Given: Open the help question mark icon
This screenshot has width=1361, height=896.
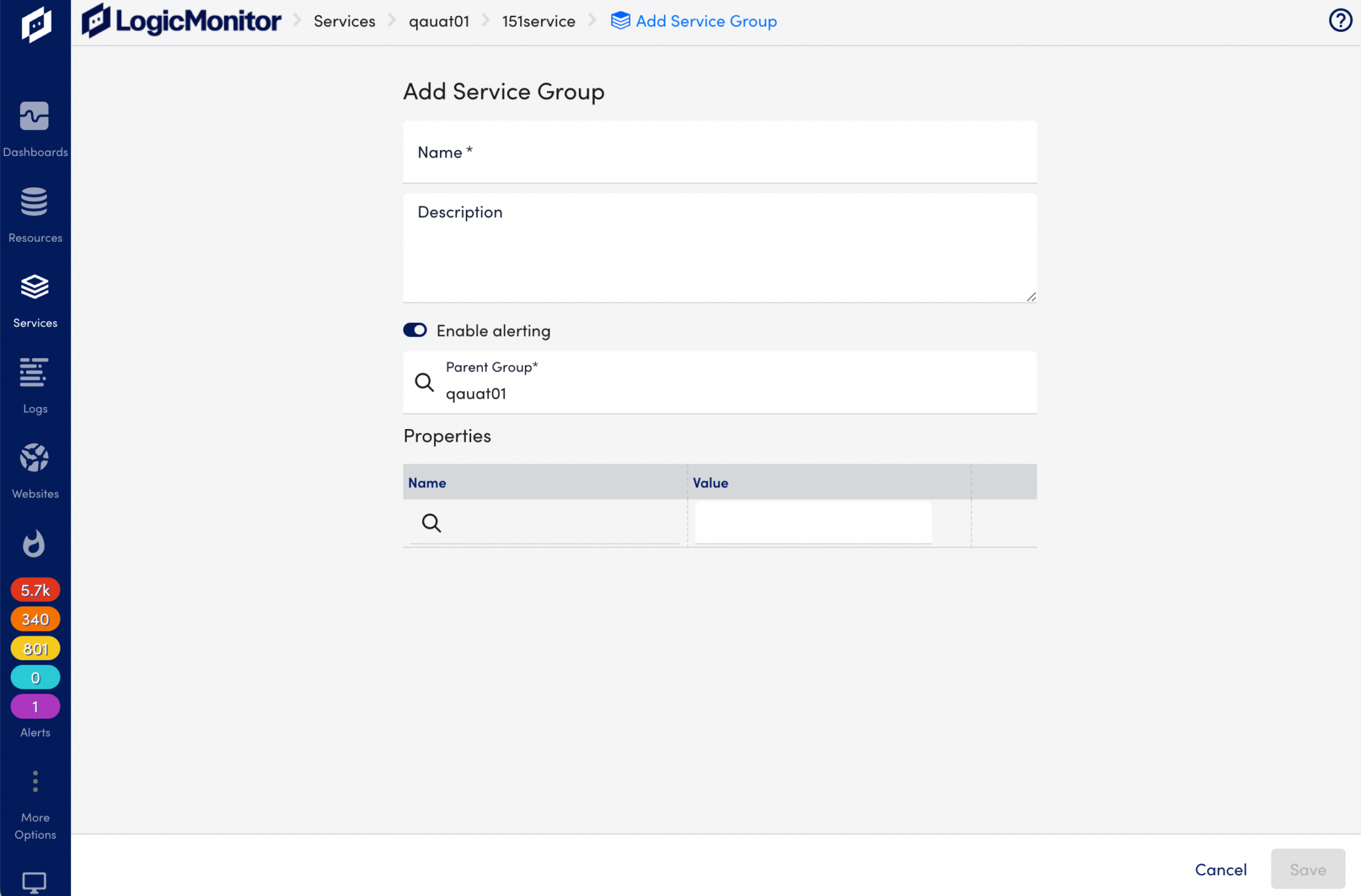Looking at the screenshot, I should [x=1340, y=21].
